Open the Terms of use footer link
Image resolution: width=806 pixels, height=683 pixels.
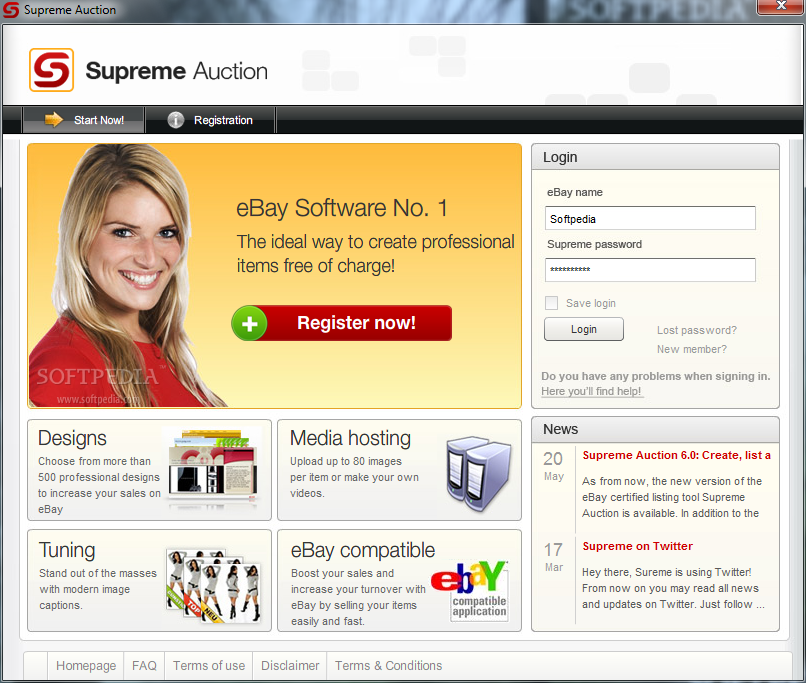[x=209, y=666]
